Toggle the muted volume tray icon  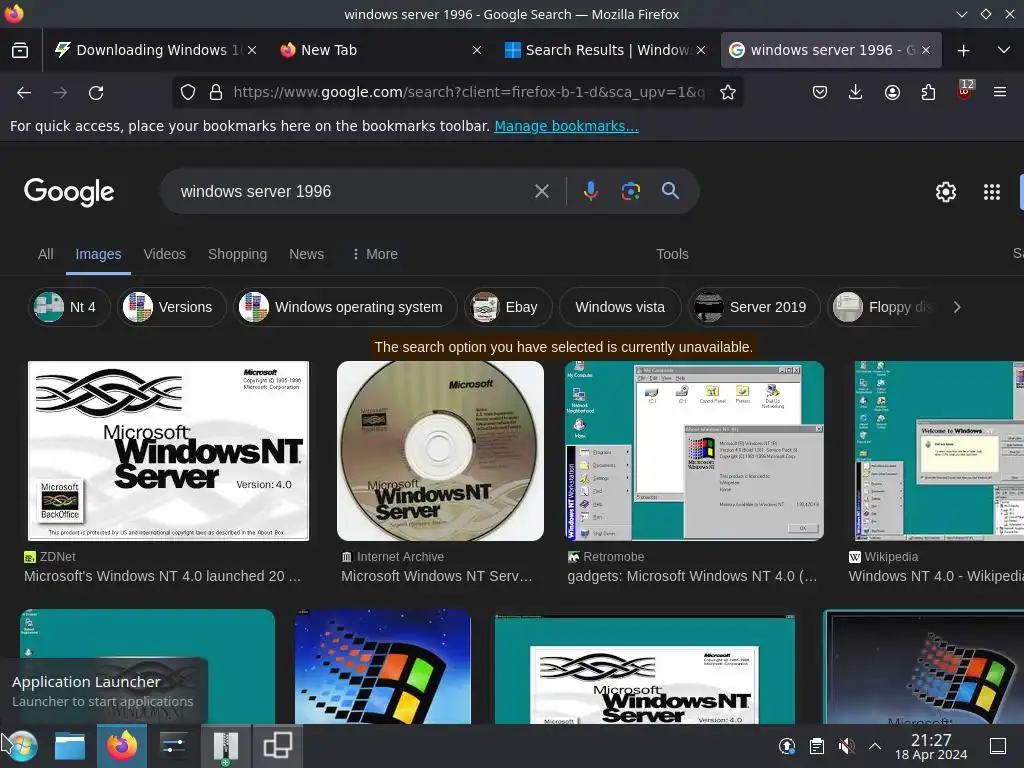coord(846,746)
